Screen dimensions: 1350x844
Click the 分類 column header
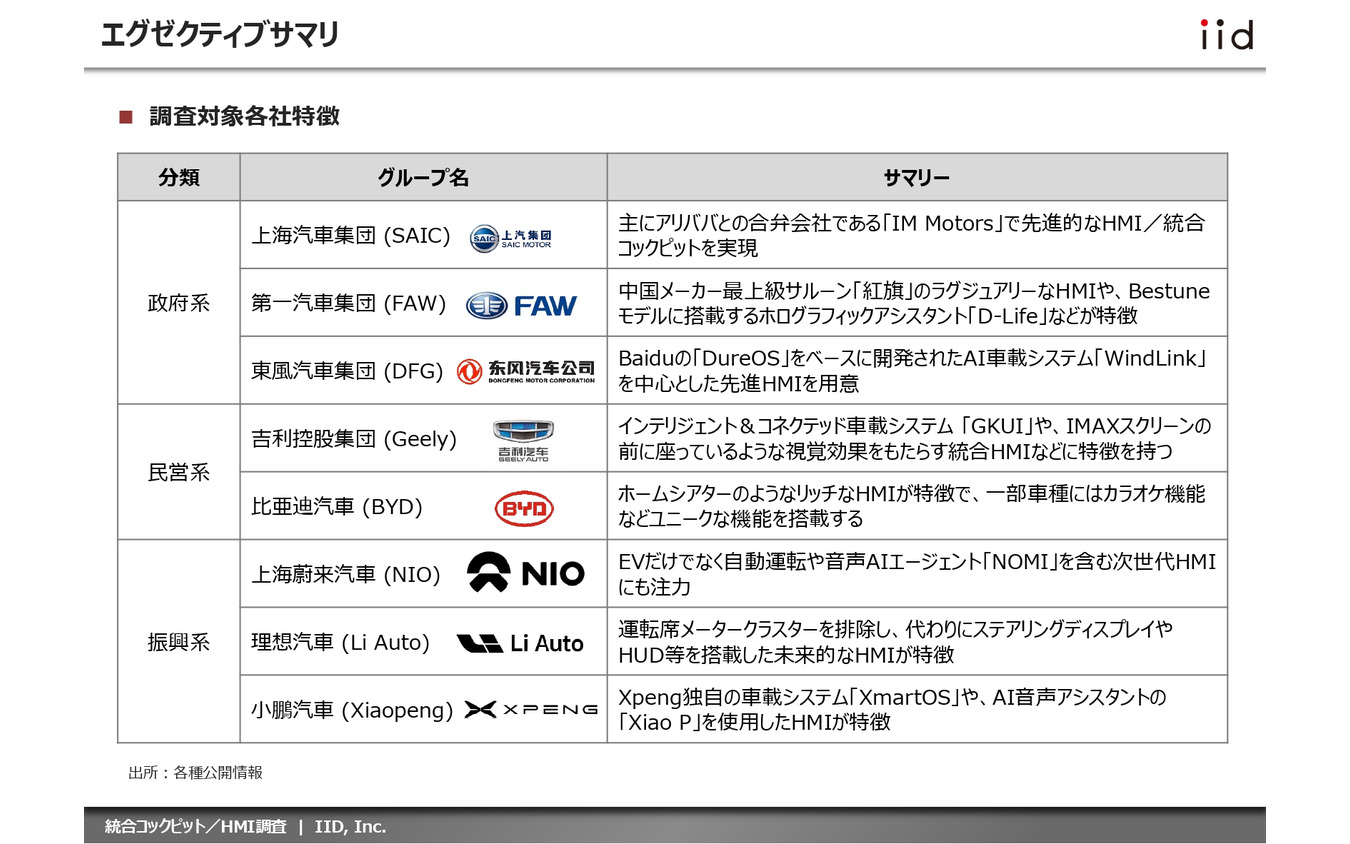[179, 178]
